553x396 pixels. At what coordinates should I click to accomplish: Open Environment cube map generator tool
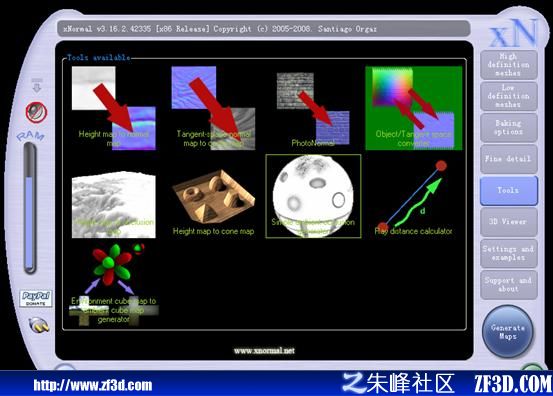click(x=114, y=284)
